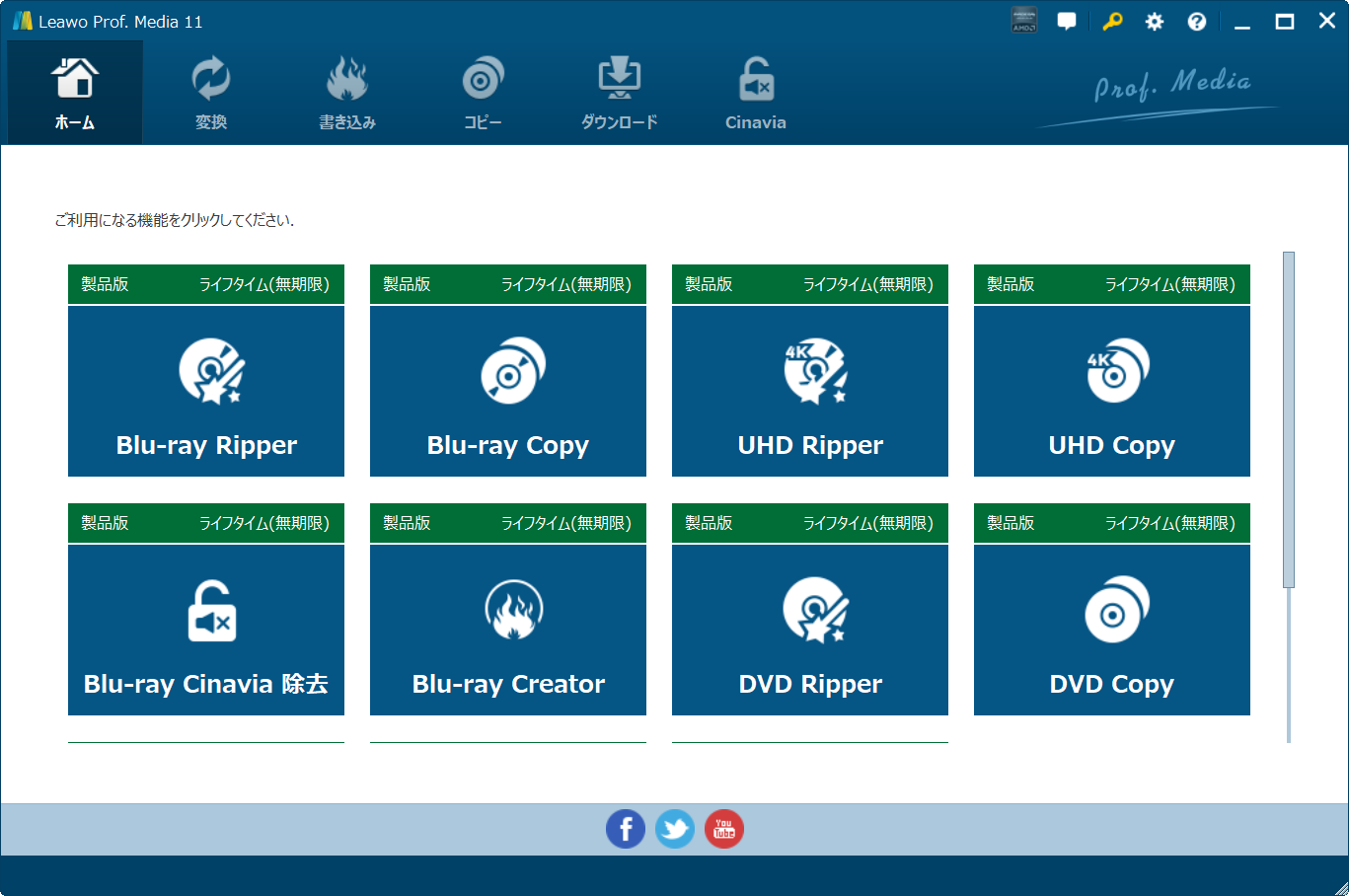Open Blu-ray Cinavia 除去 module

206,630
